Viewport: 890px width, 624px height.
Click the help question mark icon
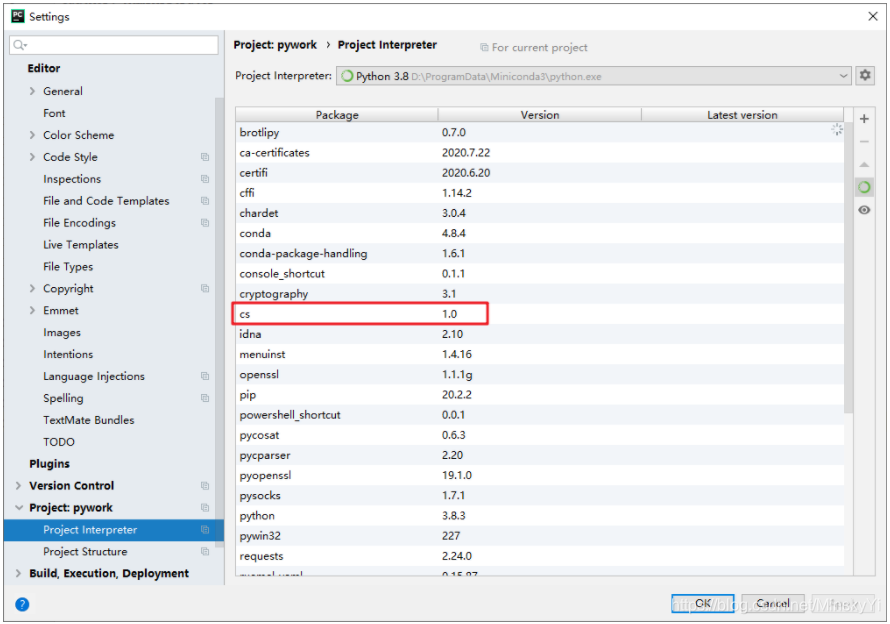22,604
